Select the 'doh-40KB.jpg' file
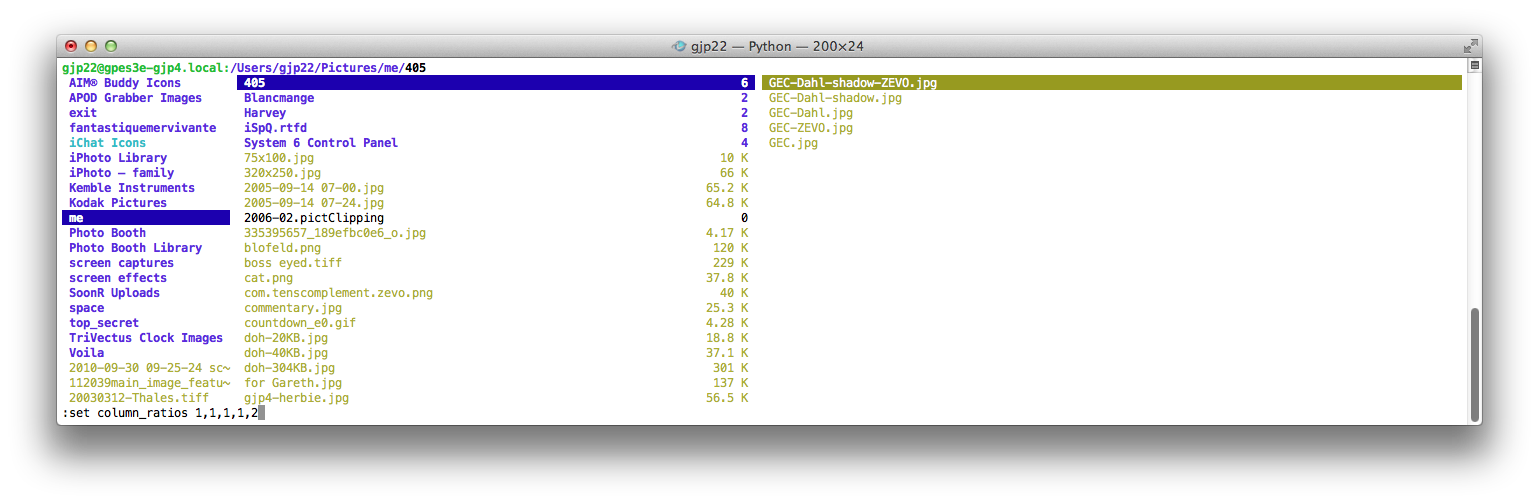The height and width of the screenshot is (504, 1539). click(x=286, y=353)
